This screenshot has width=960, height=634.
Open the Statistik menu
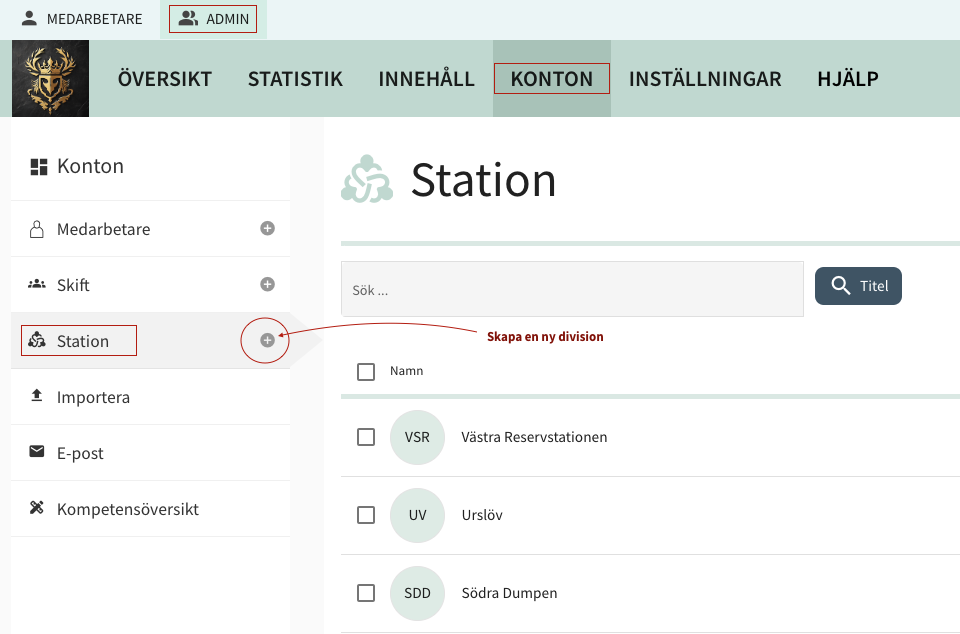click(x=295, y=79)
